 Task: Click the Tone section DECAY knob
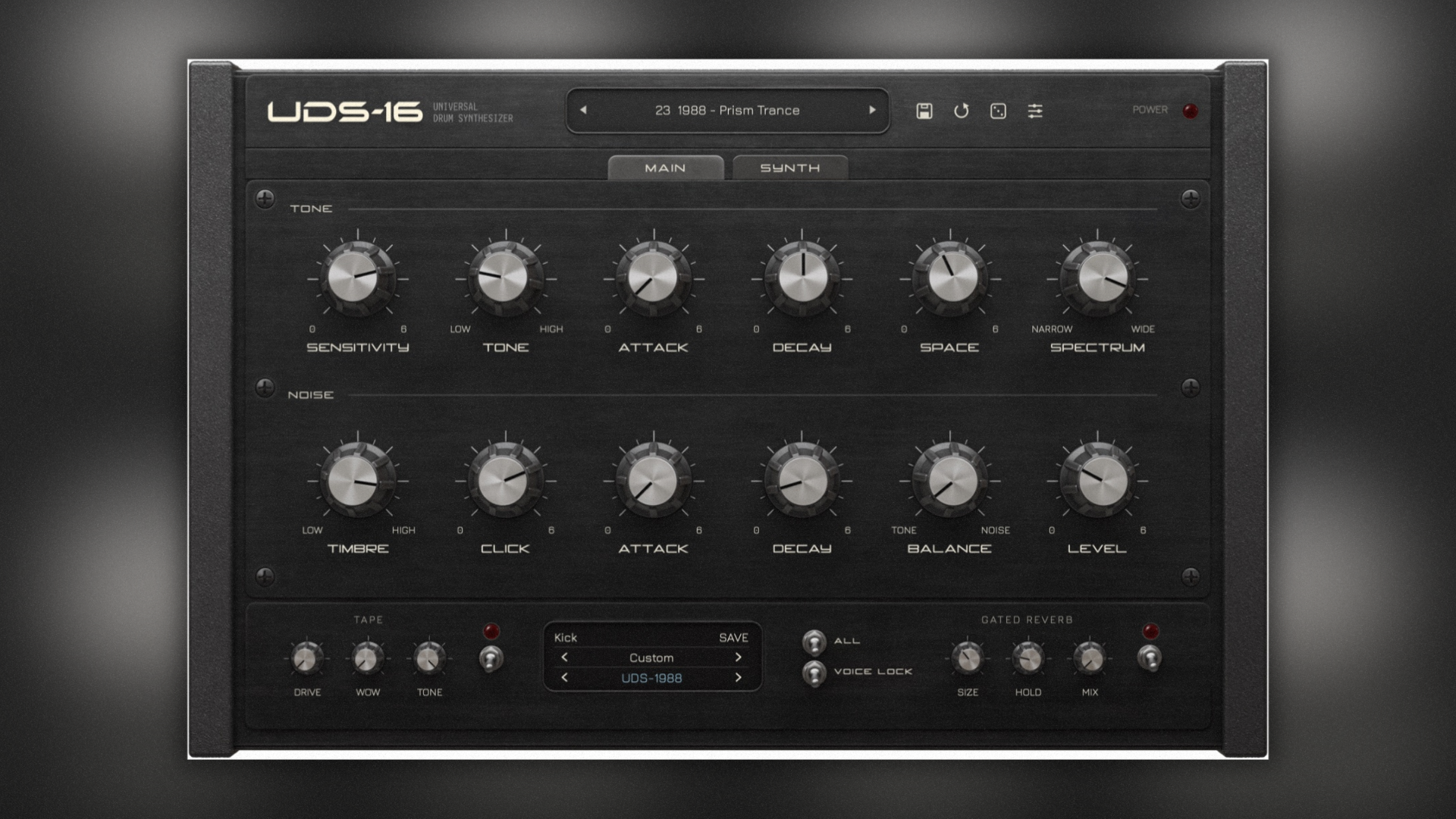pos(802,278)
